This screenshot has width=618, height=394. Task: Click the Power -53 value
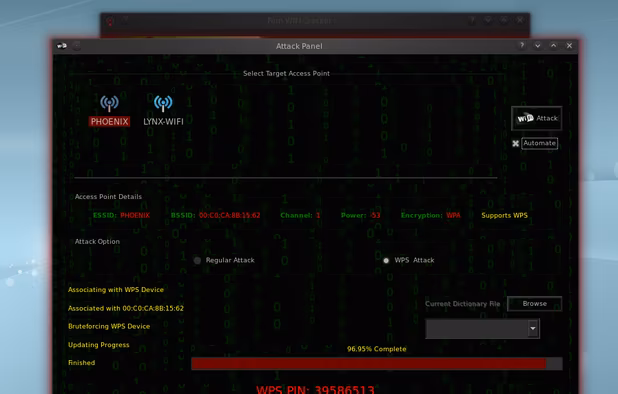coord(376,216)
